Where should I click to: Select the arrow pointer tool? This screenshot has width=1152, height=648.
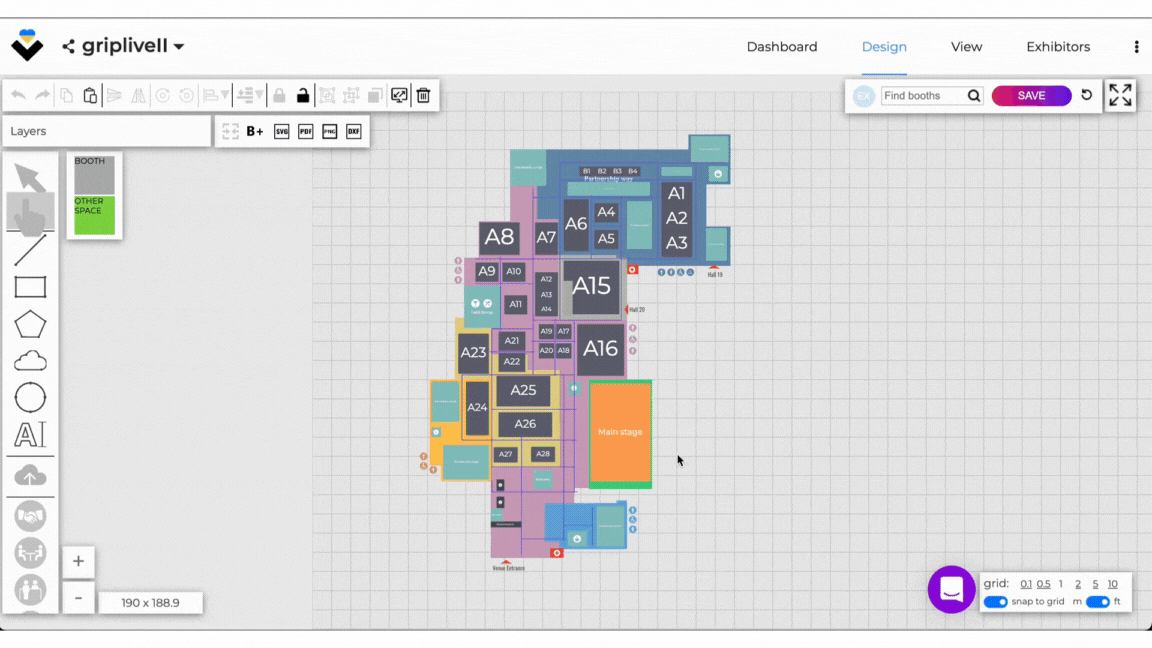click(30, 178)
